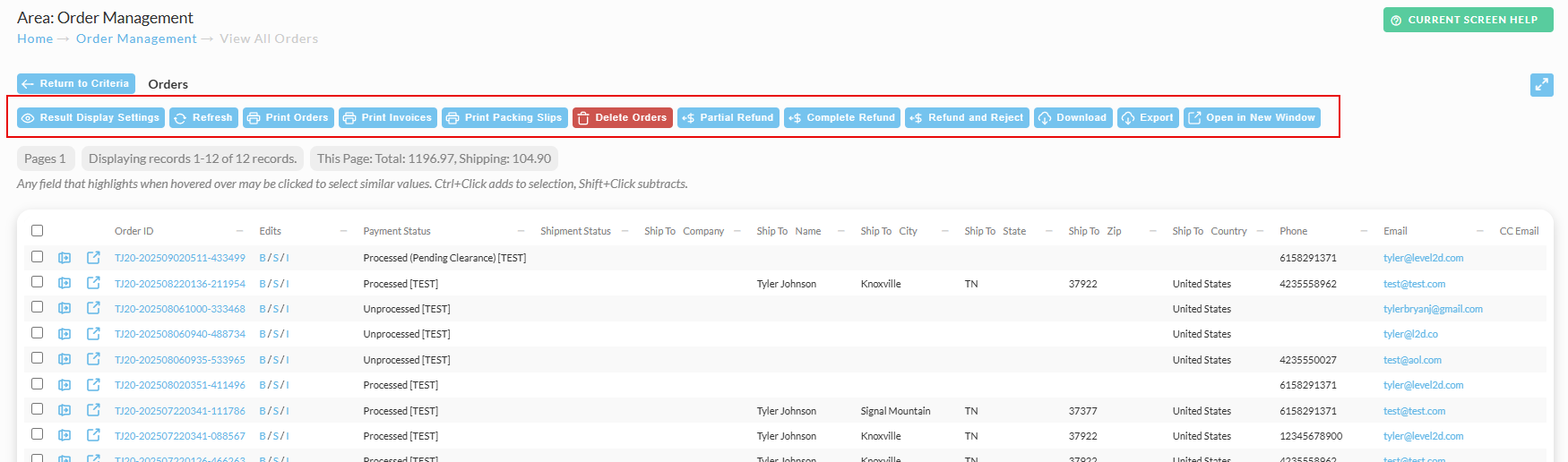Open side panel icon for order TJ20-202509020511-433499
This screenshot has width=1568, height=462.
click(x=65, y=258)
